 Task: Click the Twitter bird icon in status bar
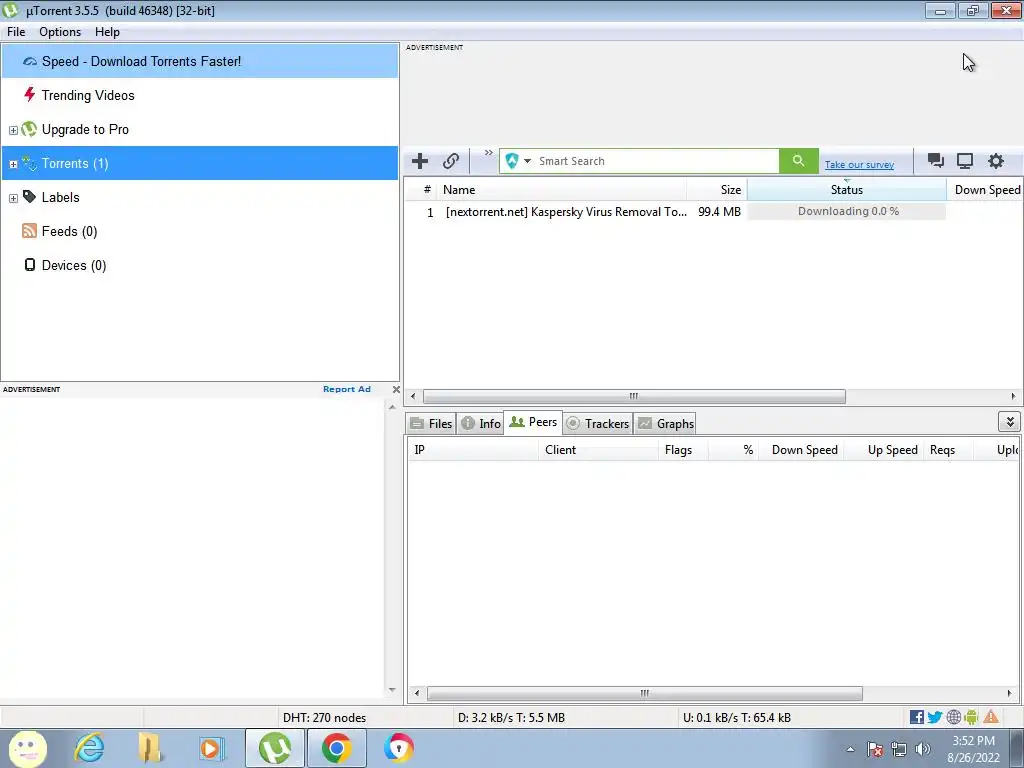[935, 717]
